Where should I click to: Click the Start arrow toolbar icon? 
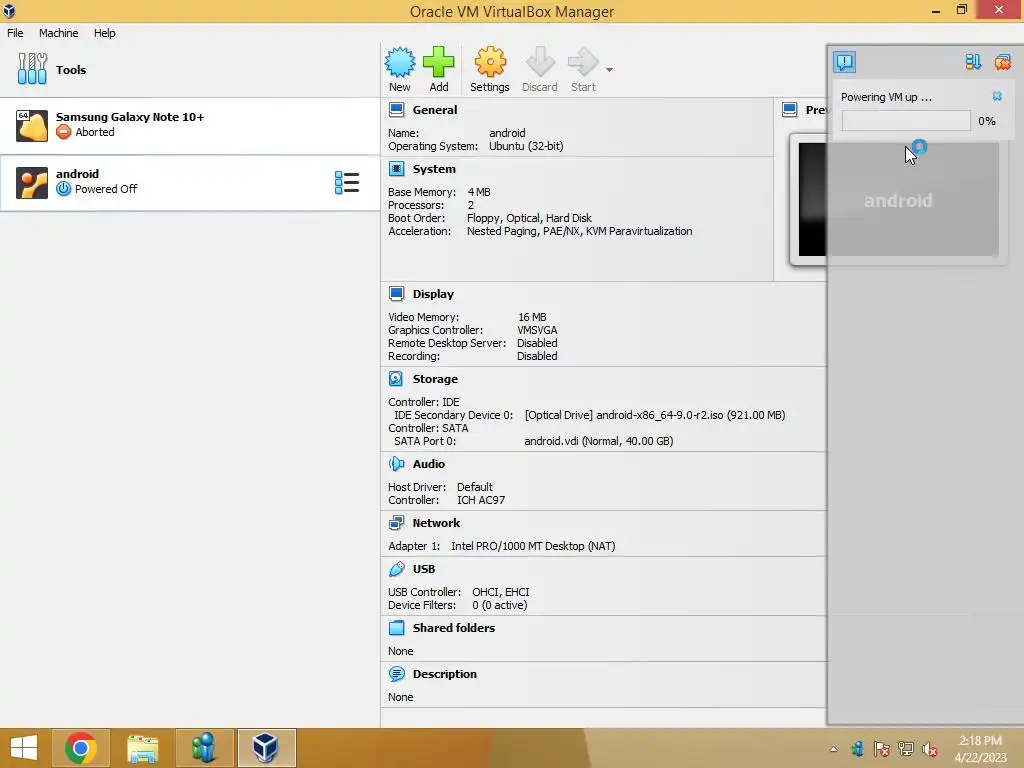pyautogui.click(x=583, y=63)
